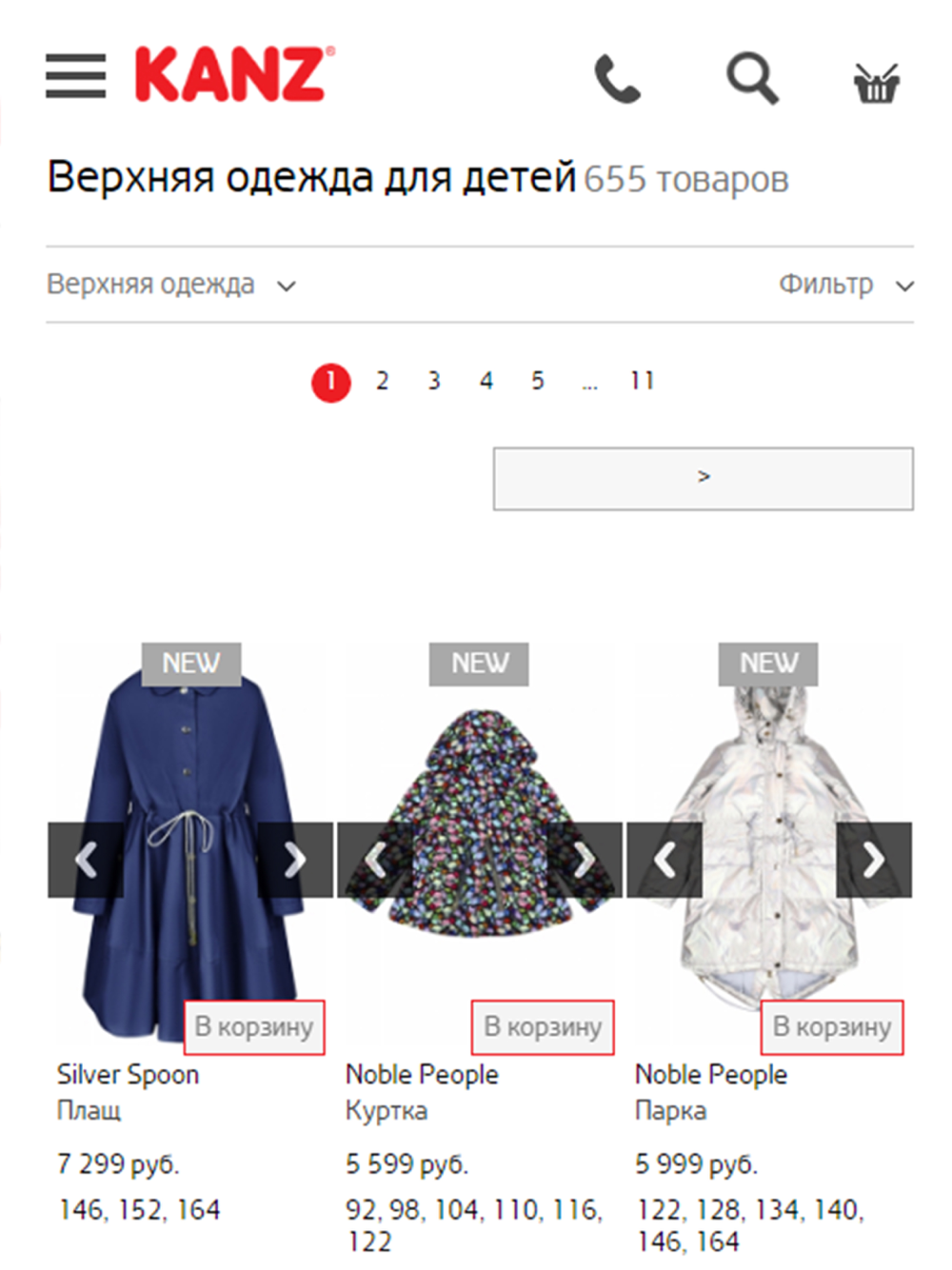Open the shopping basket icon
Image resolution: width=952 pixels, height=1270 pixels.
[x=876, y=82]
